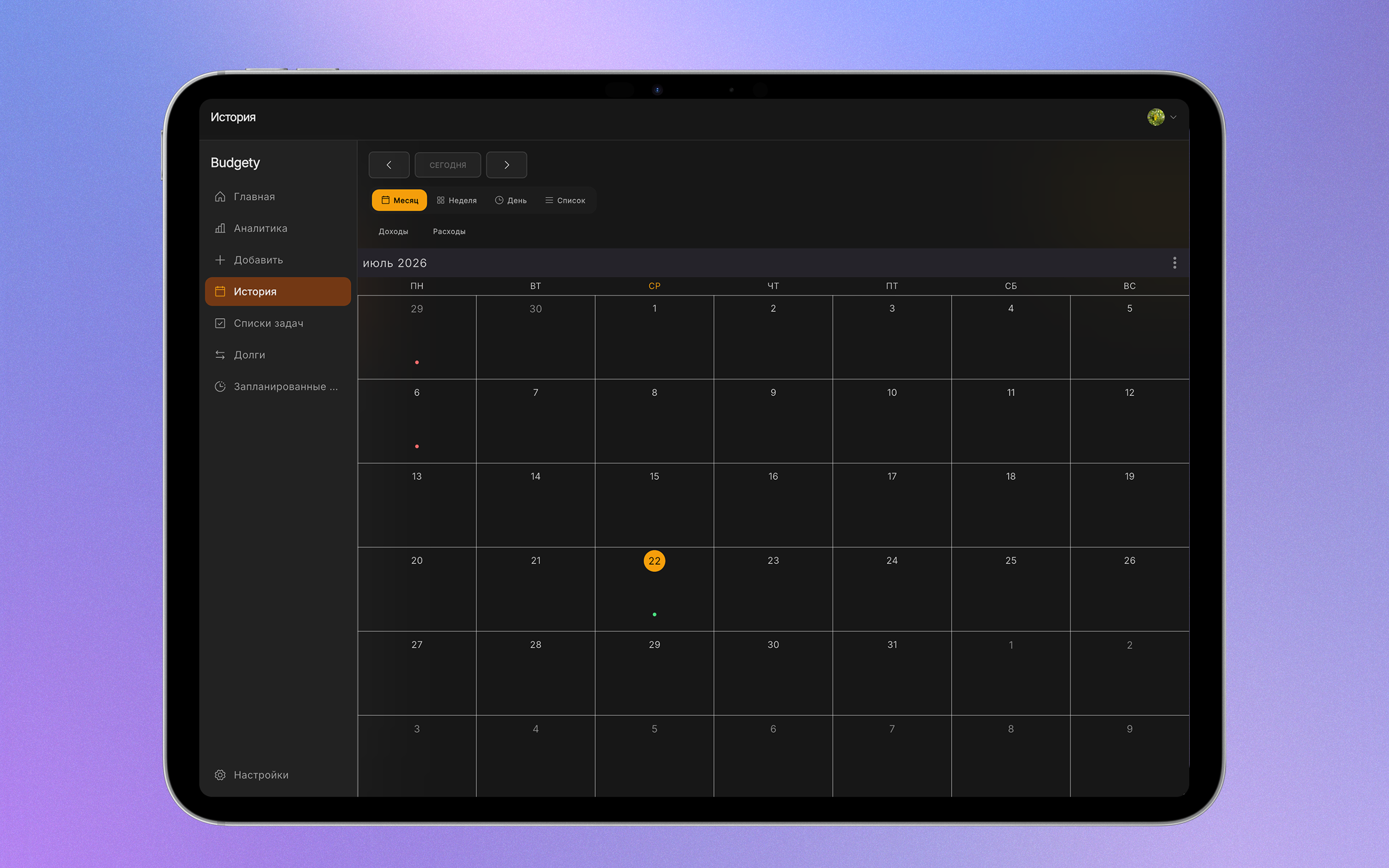Open Долги in sidebar
This screenshot has width=1389, height=868.
tap(278, 354)
